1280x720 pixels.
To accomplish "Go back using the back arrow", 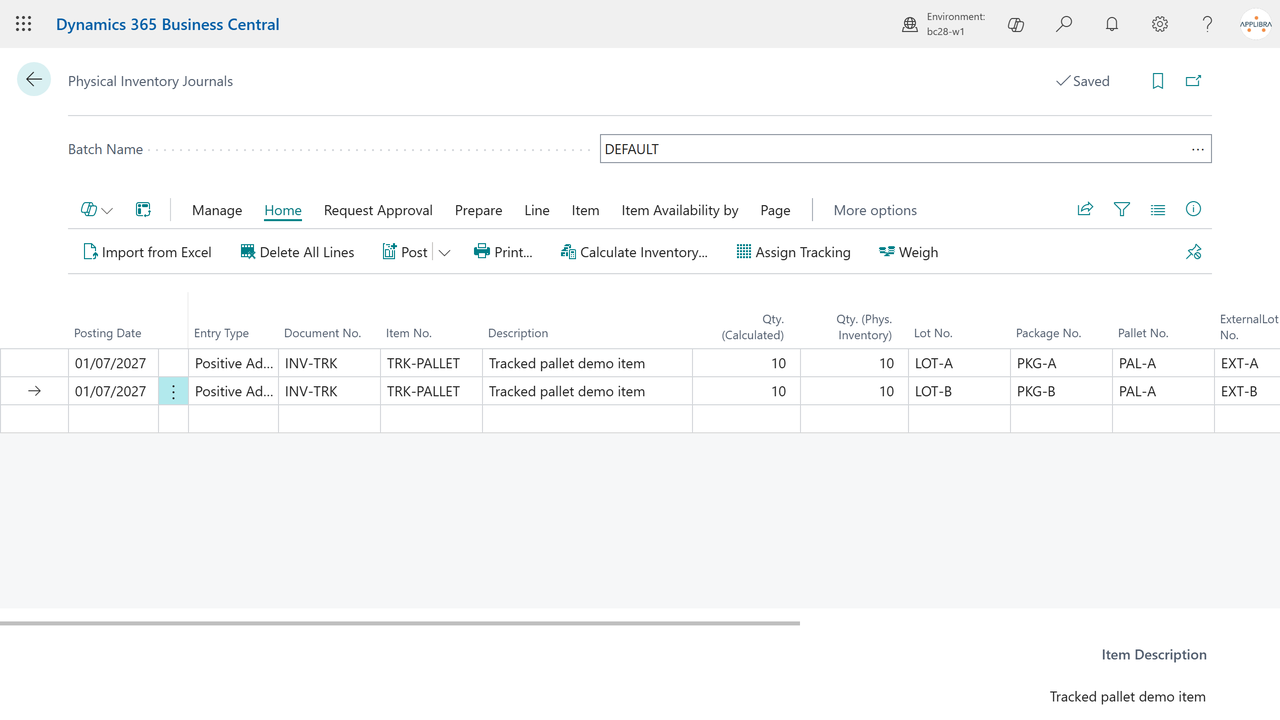I will (34, 80).
